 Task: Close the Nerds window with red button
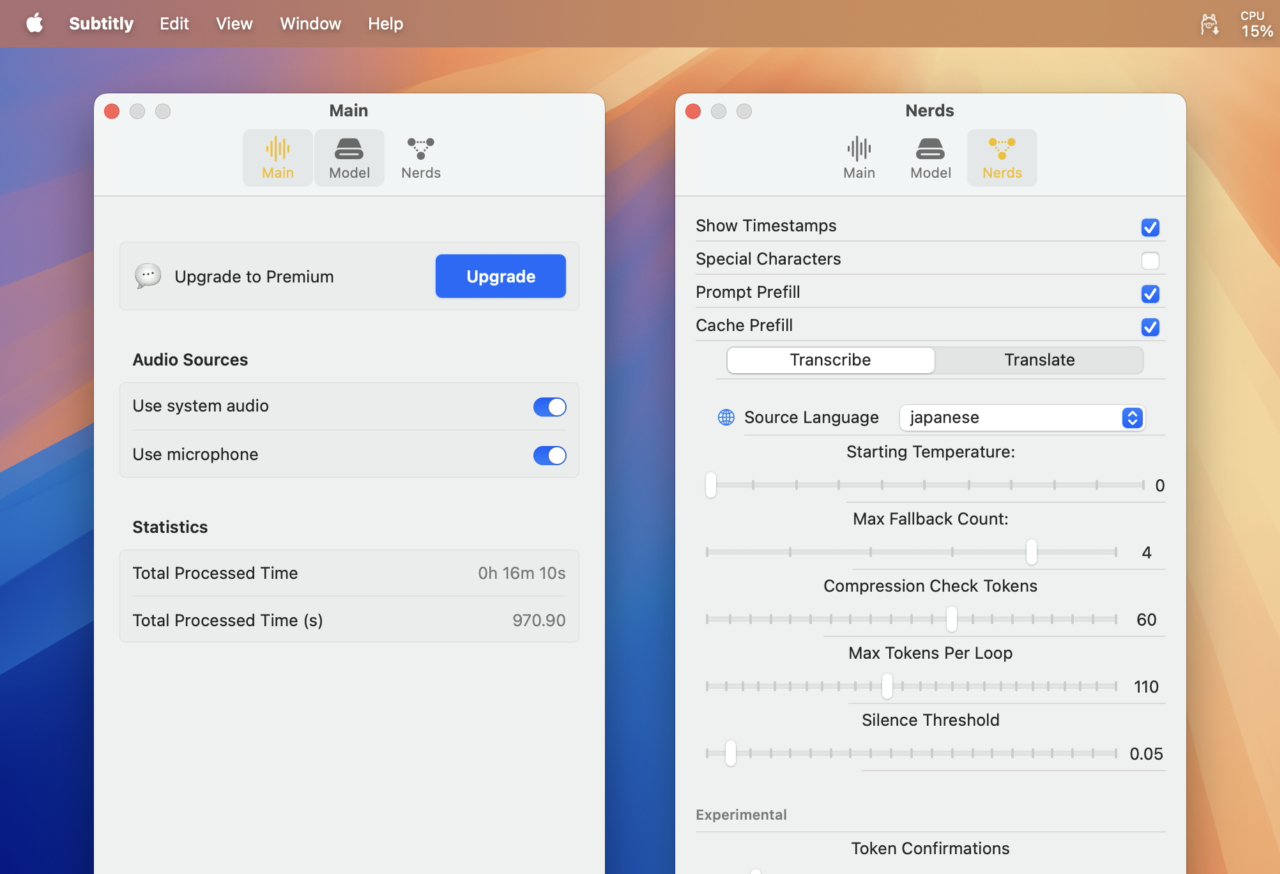click(x=693, y=111)
